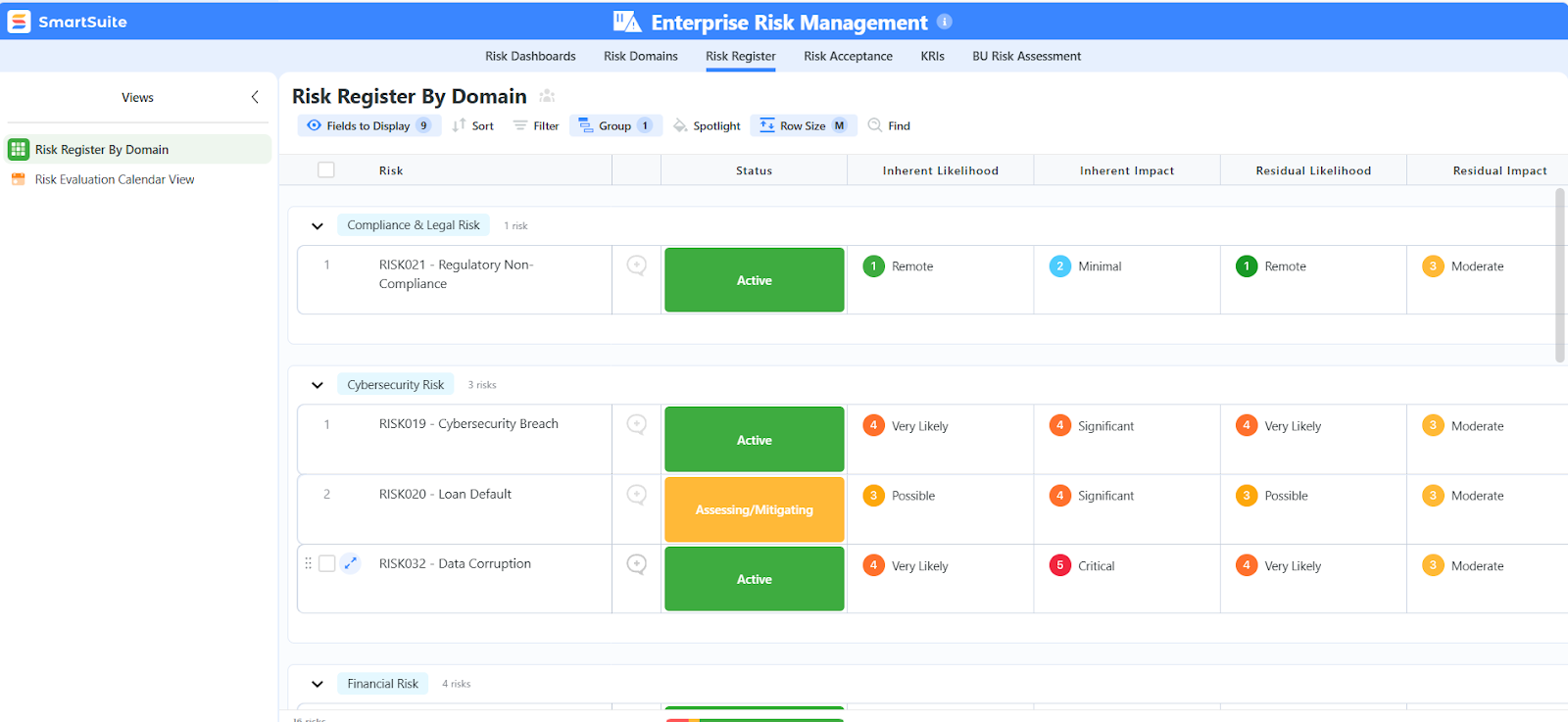Open comment bubble for RISK021 Regulatory Non-Compliance

point(636,265)
